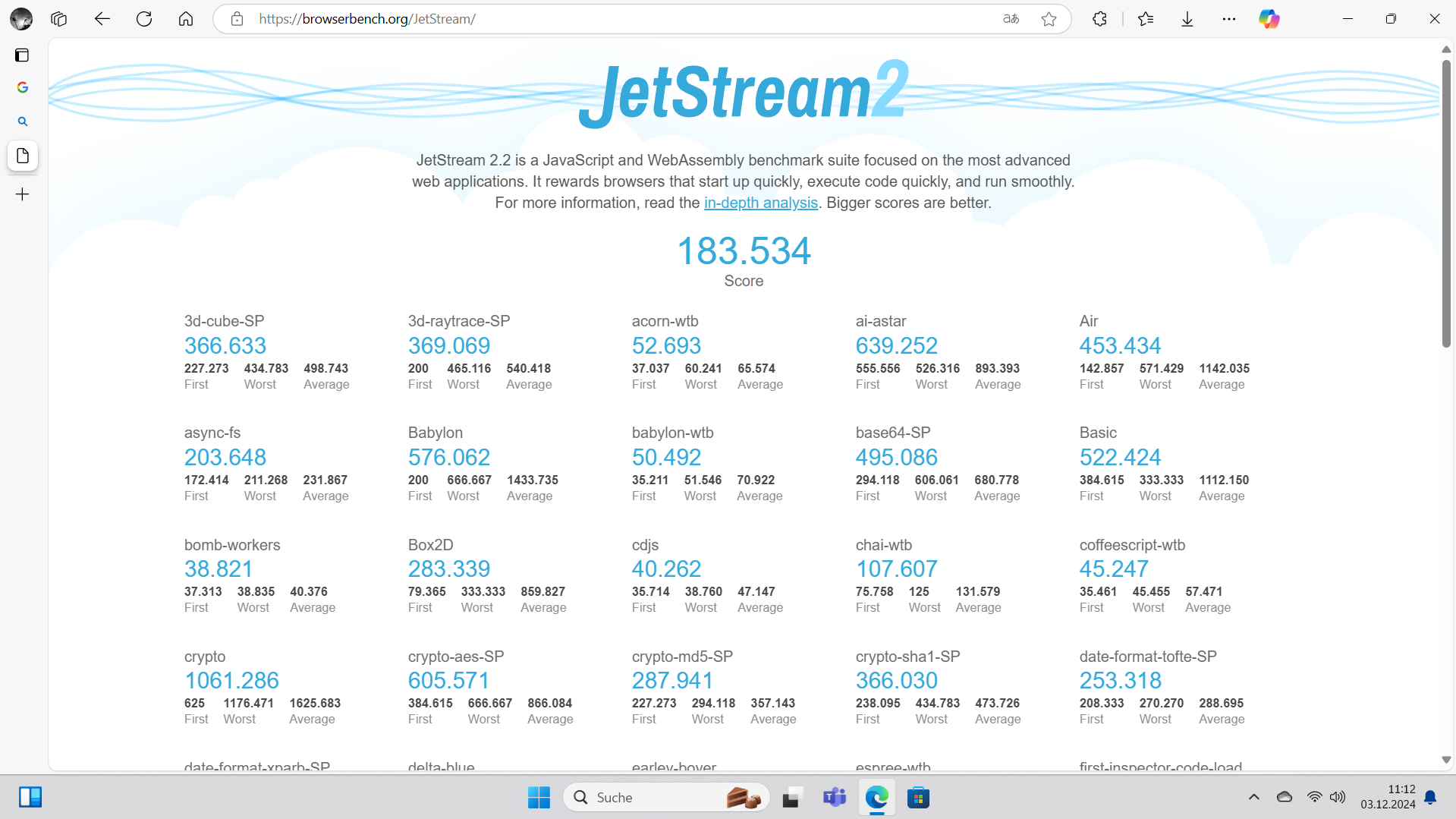Select the Air score 453.434

pos(1120,346)
